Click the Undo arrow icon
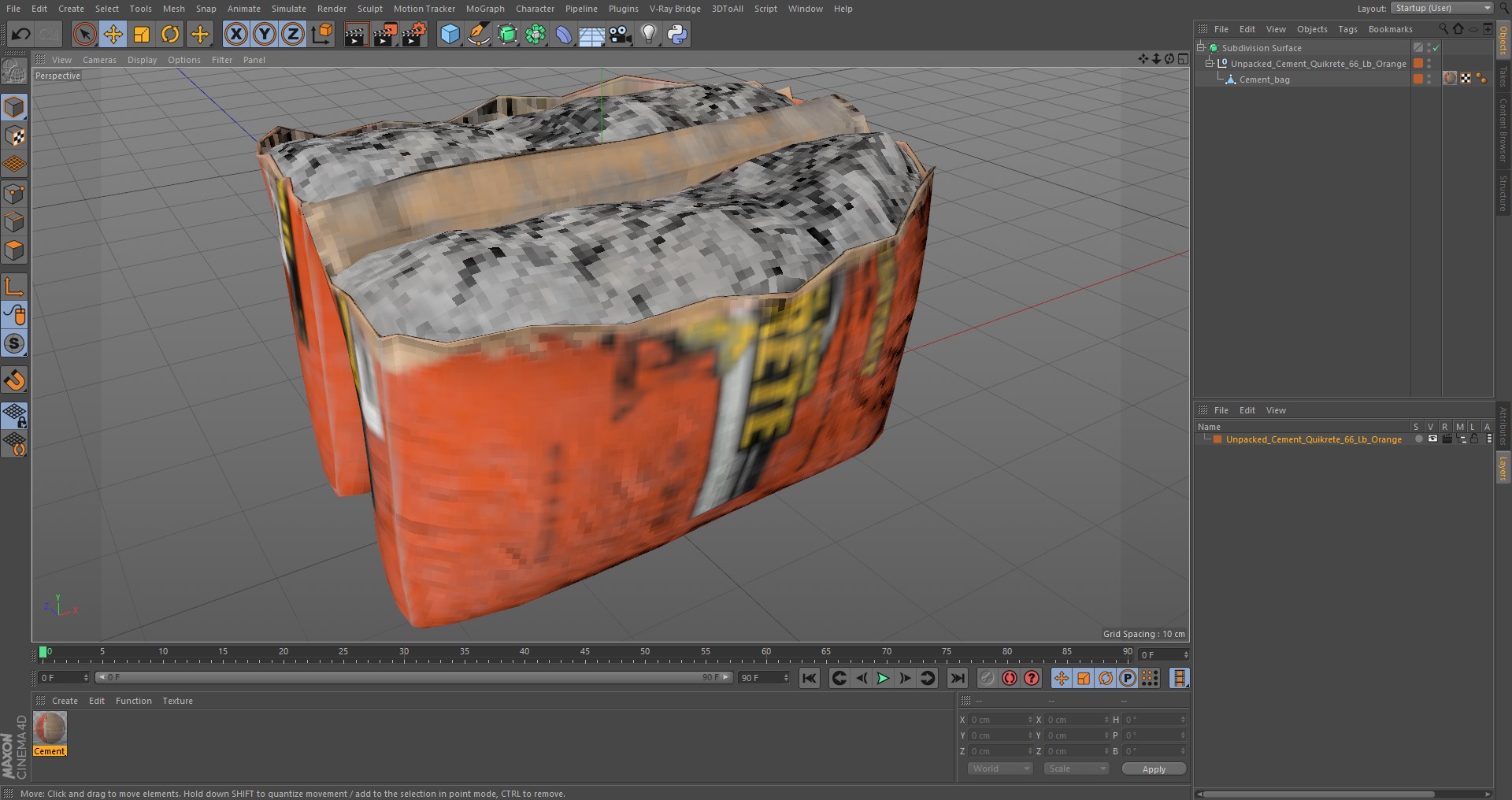This screenshot has height=800, width=1512. pos(20,34)
